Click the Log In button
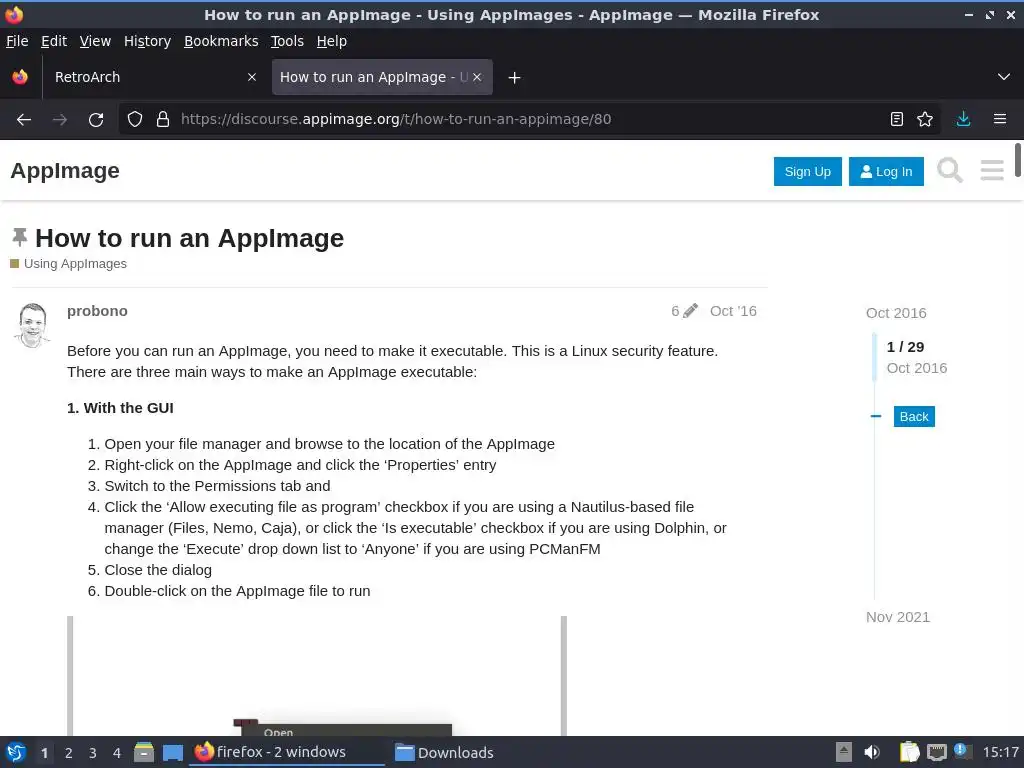Viewport: 1024px width, 768px height. coord(886,172)
